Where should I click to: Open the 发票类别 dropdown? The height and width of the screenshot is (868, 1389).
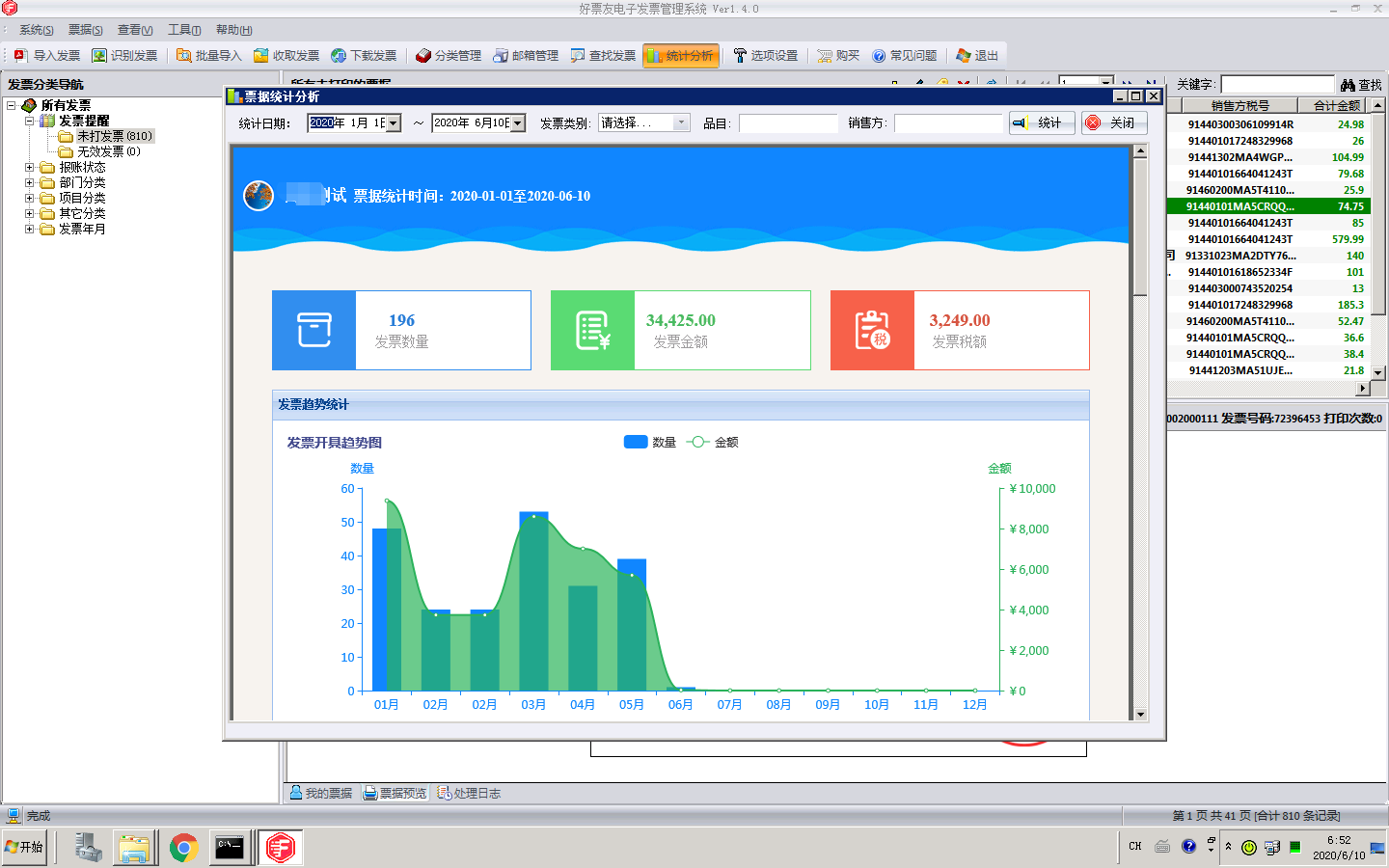coord(682,123)
